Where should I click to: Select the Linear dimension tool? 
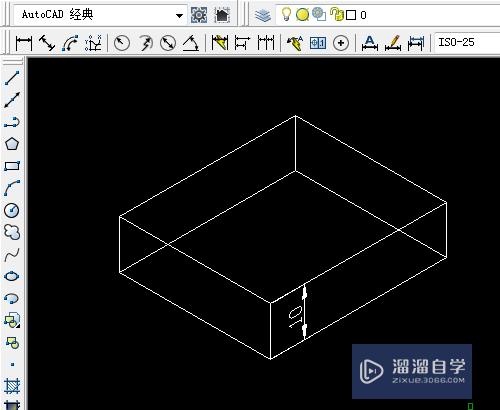pos(24,43)
